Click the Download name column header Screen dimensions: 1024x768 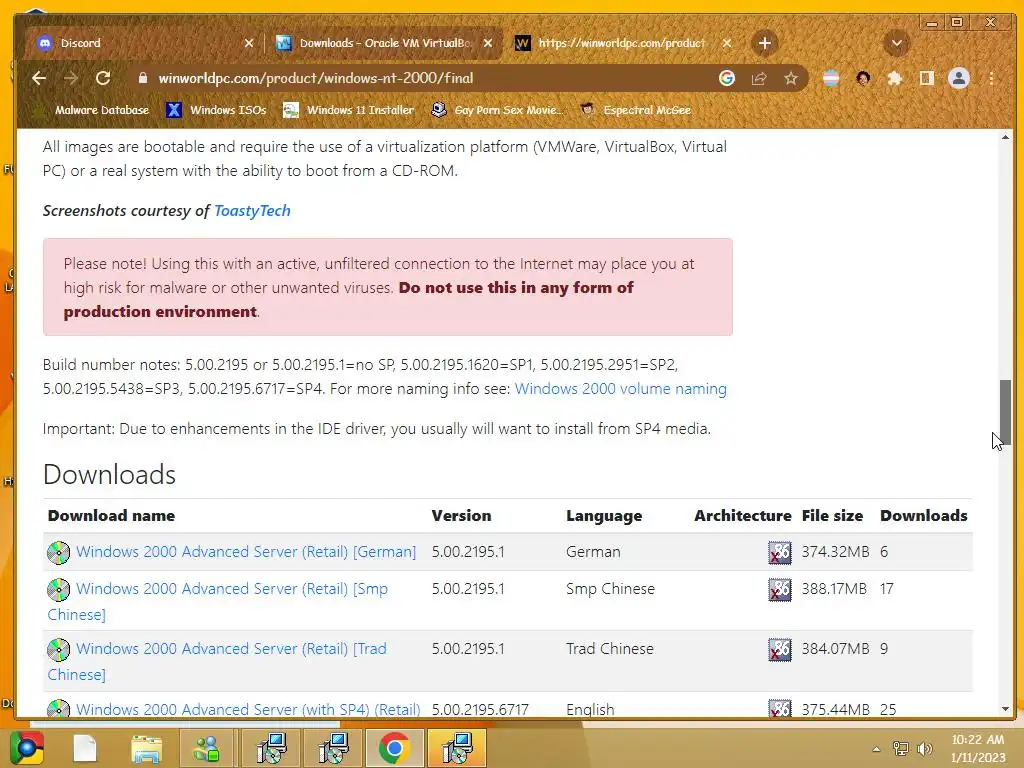(111, 515)
